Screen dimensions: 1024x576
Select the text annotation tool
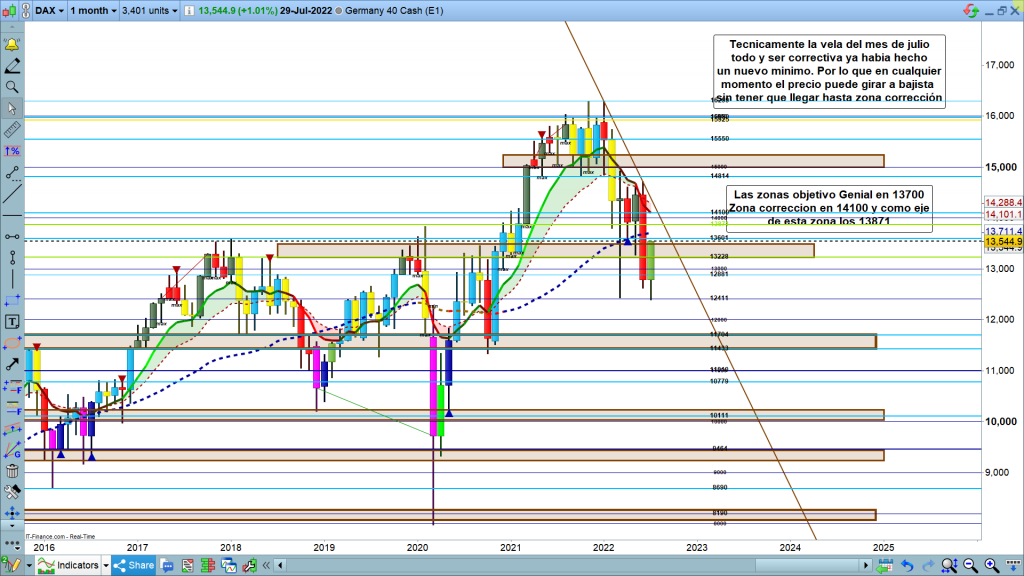(x=12, y=322)
